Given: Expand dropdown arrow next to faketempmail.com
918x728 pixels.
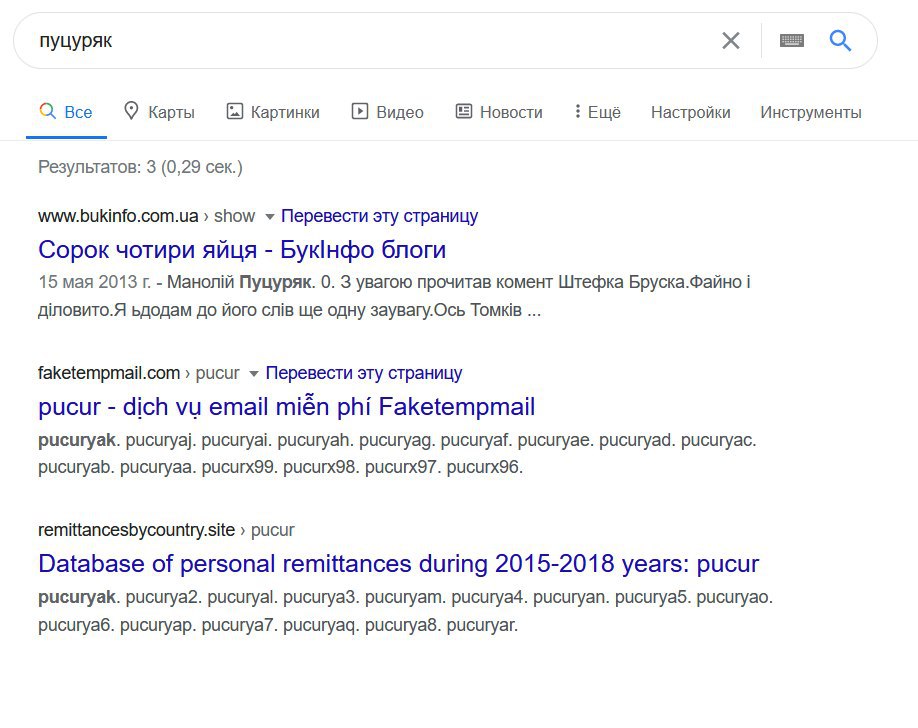Looking at the screenshot, I should point(254,374).
